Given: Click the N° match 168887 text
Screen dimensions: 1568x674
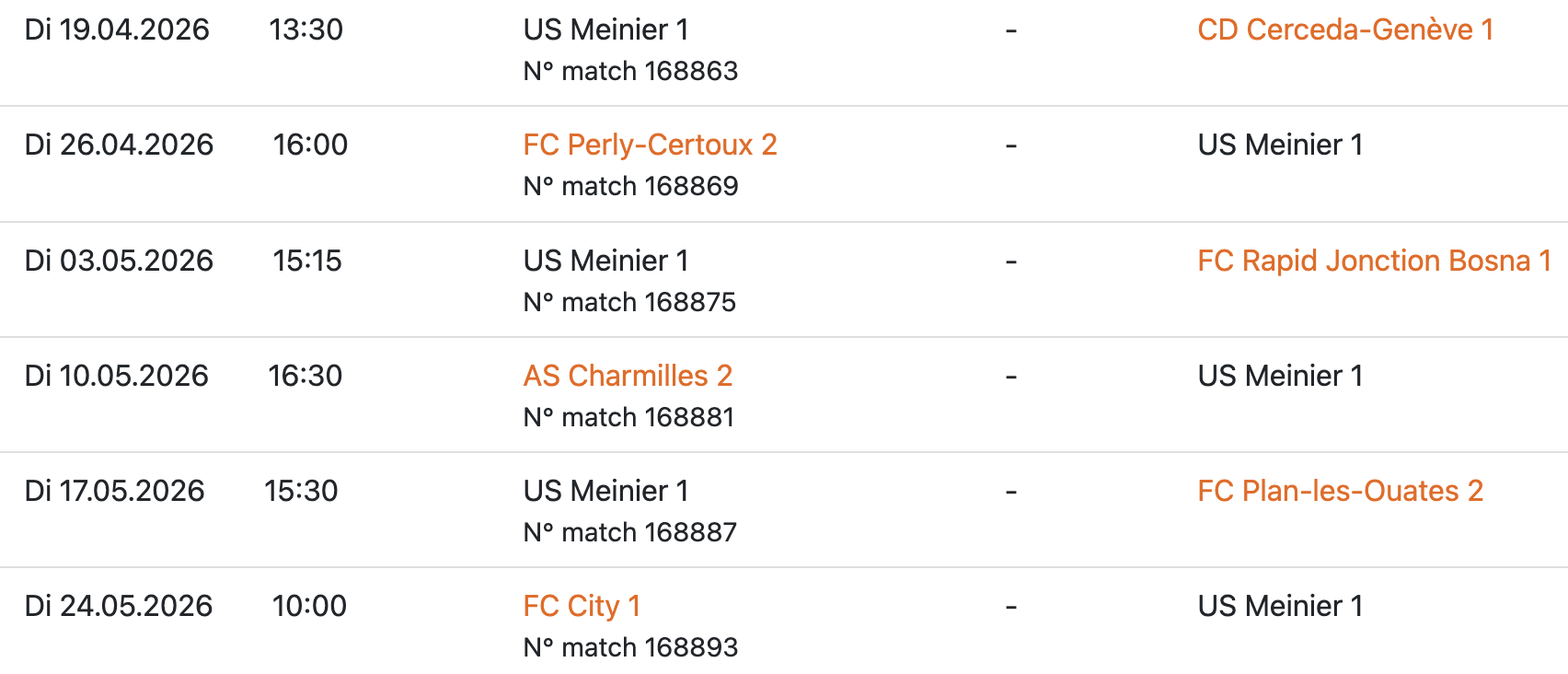Looking at the screenshot, I should (629, 532).
